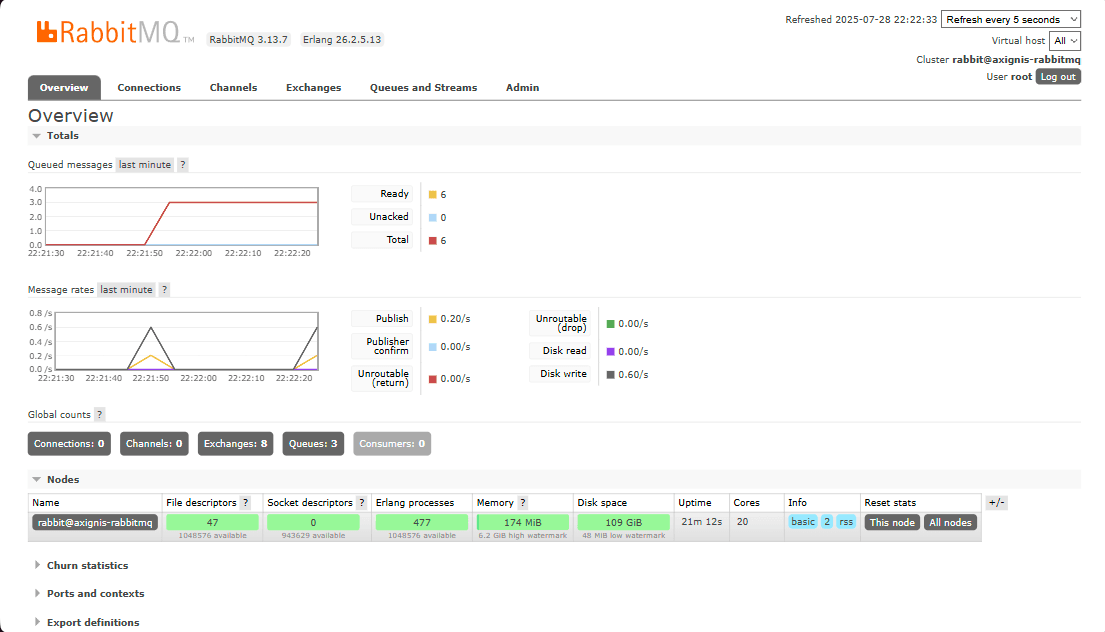This screenshot has width=1105, height=632.
Task: Click the Total red color swatch
Action: (433, 241)
